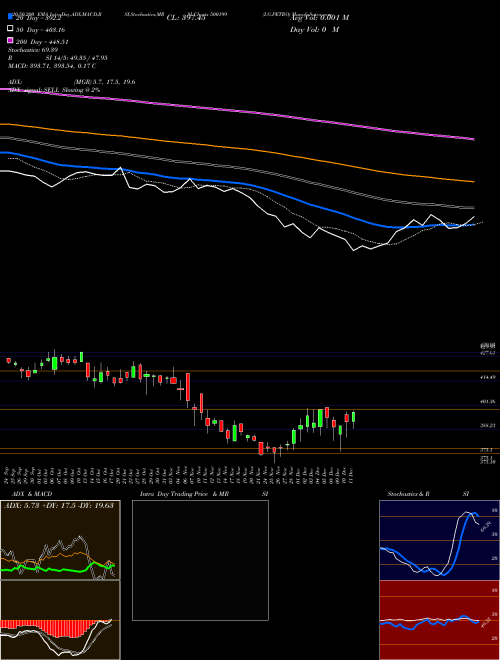
Task: Click the 'Day Vol: 0 M' label
Action: 314,29
